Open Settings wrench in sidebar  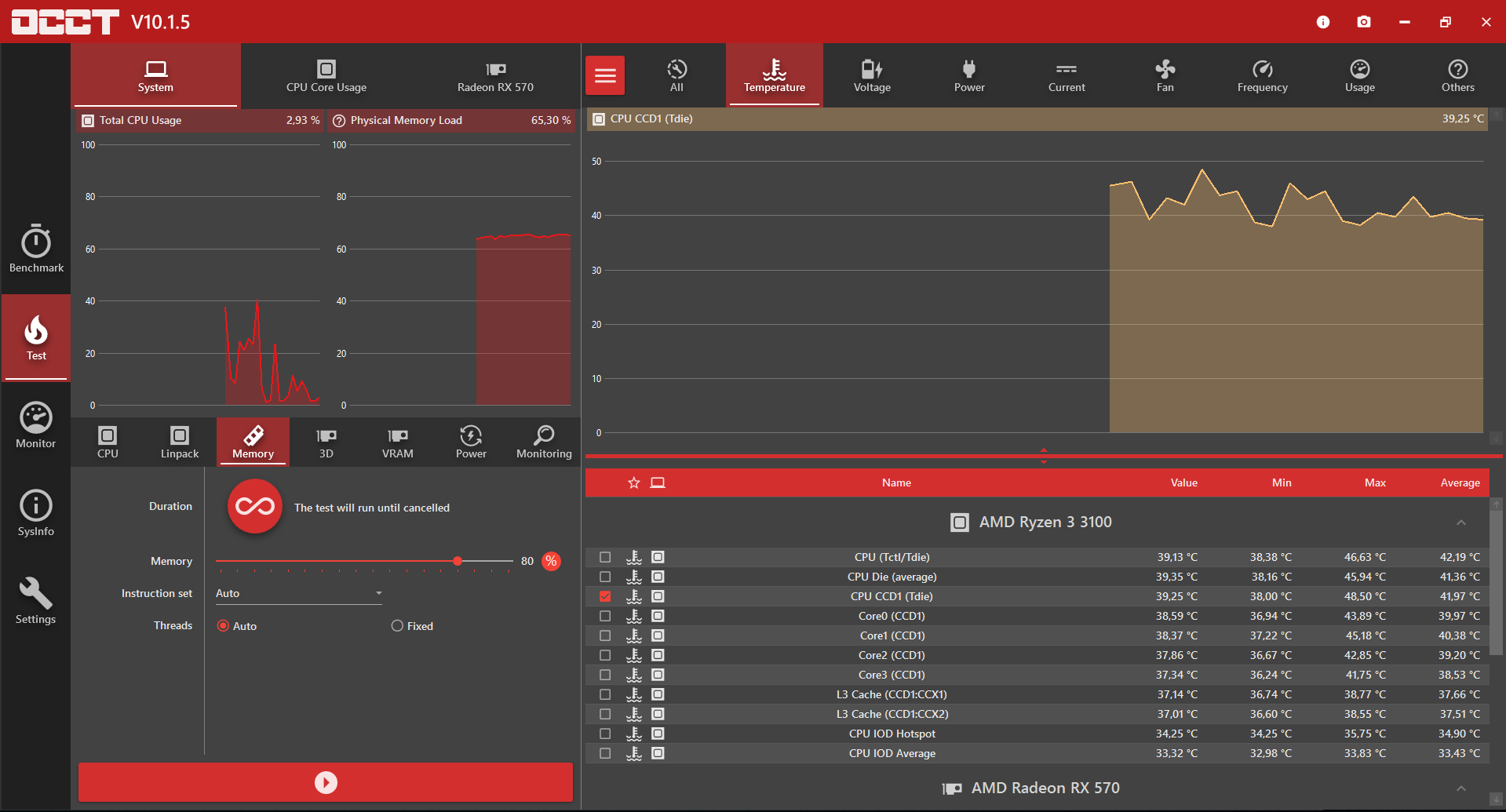point(36,601)
